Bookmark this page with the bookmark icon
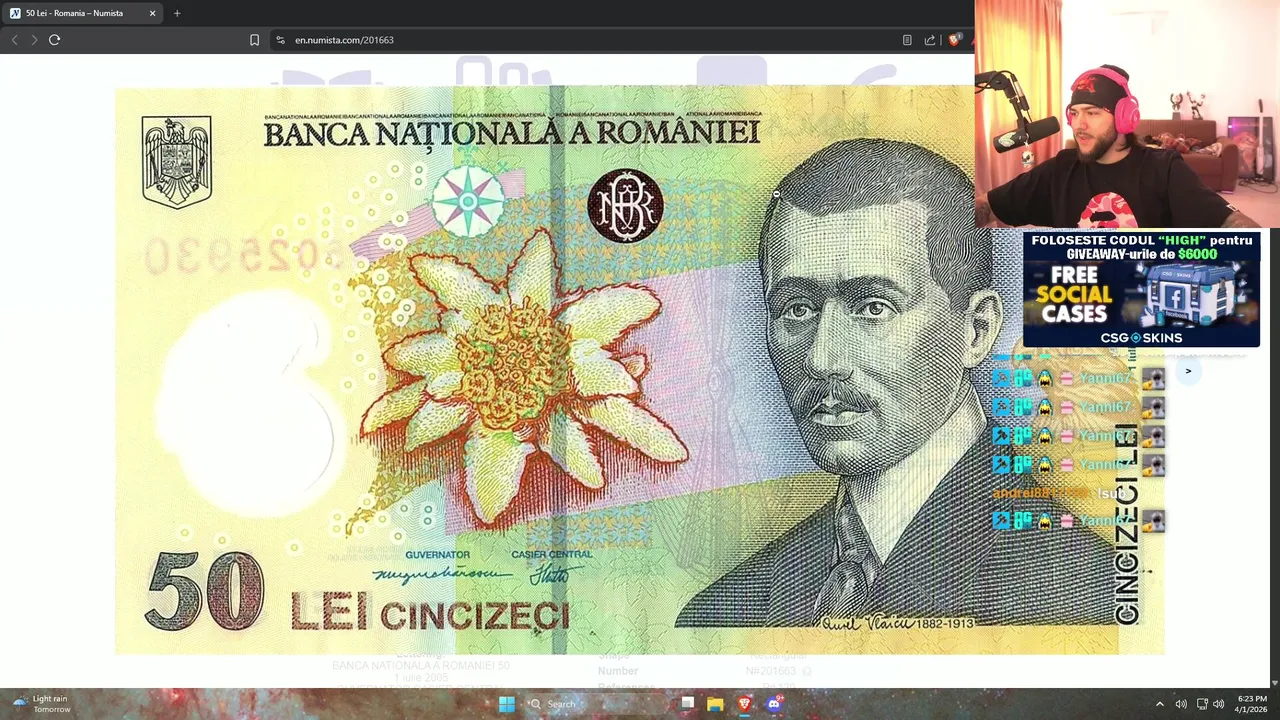 point(254,40)
